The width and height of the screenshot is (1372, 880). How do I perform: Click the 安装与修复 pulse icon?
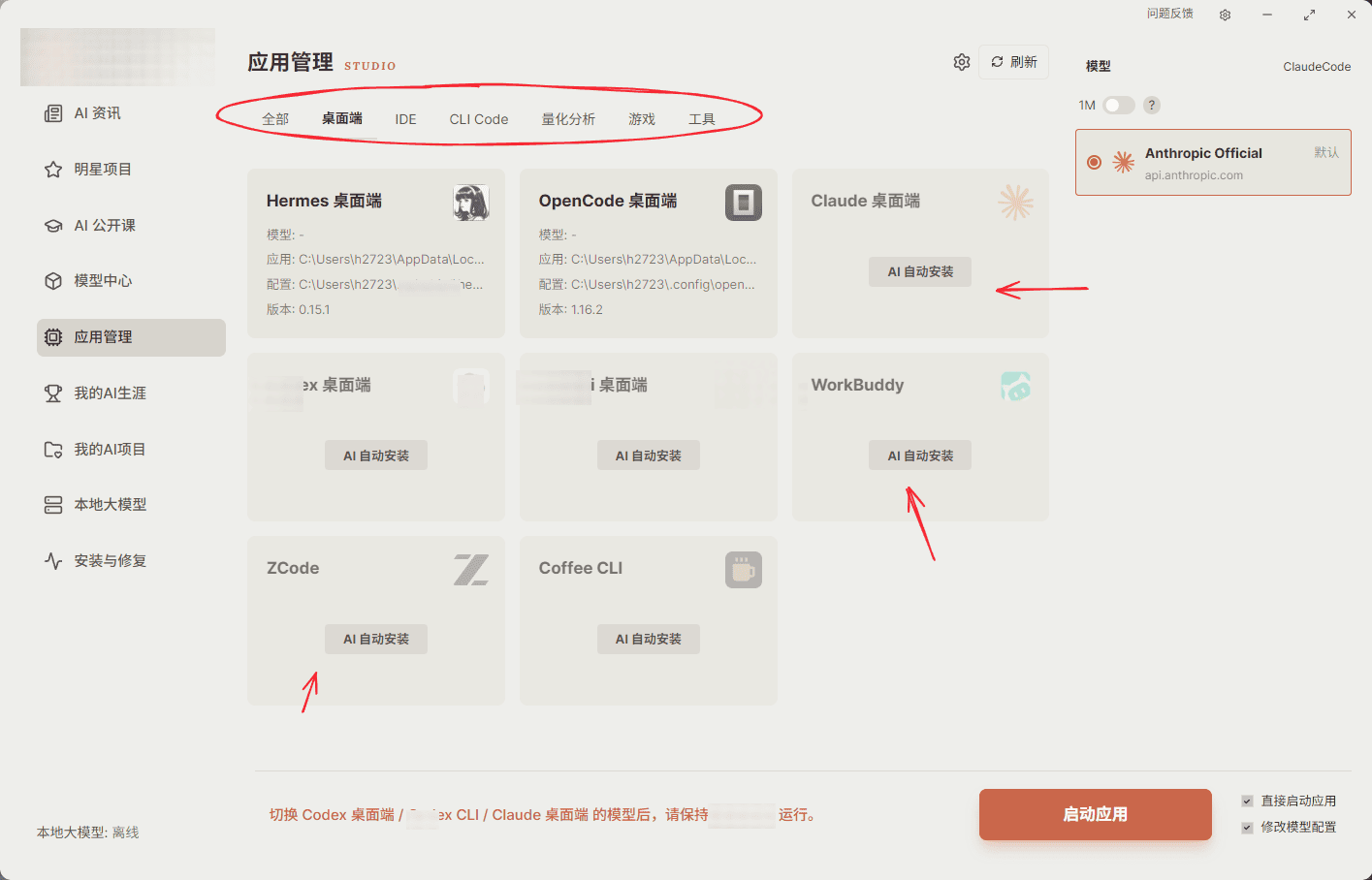point(53,561)
